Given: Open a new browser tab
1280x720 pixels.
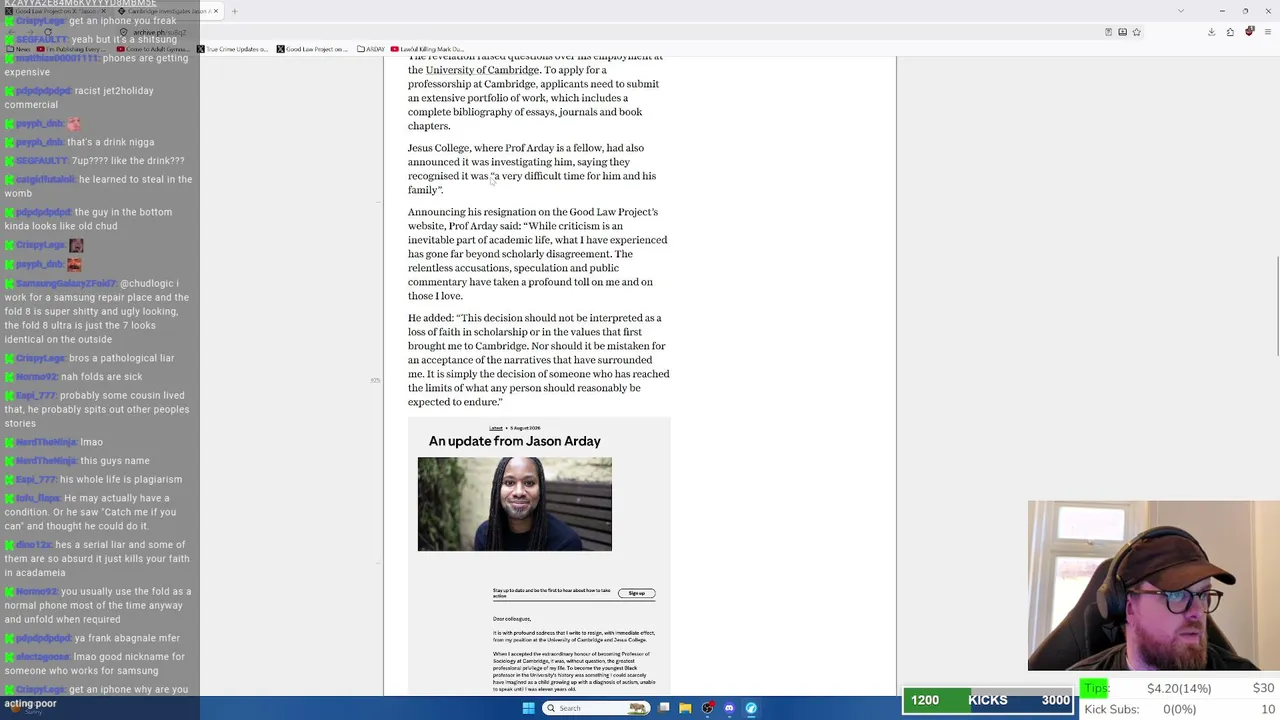Looking at the screenshot, I should (234, 11).
